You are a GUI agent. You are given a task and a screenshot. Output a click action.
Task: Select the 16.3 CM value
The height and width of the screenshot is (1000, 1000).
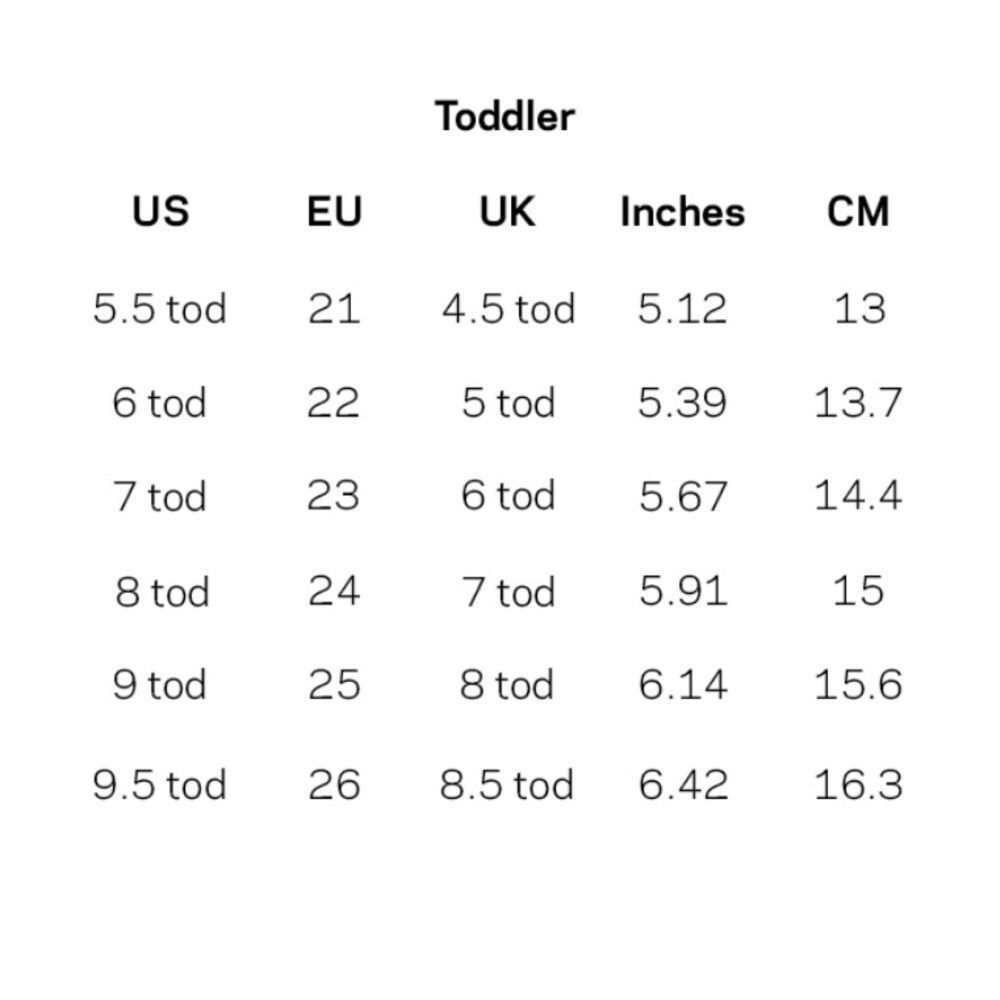click(x=858, y=785)
